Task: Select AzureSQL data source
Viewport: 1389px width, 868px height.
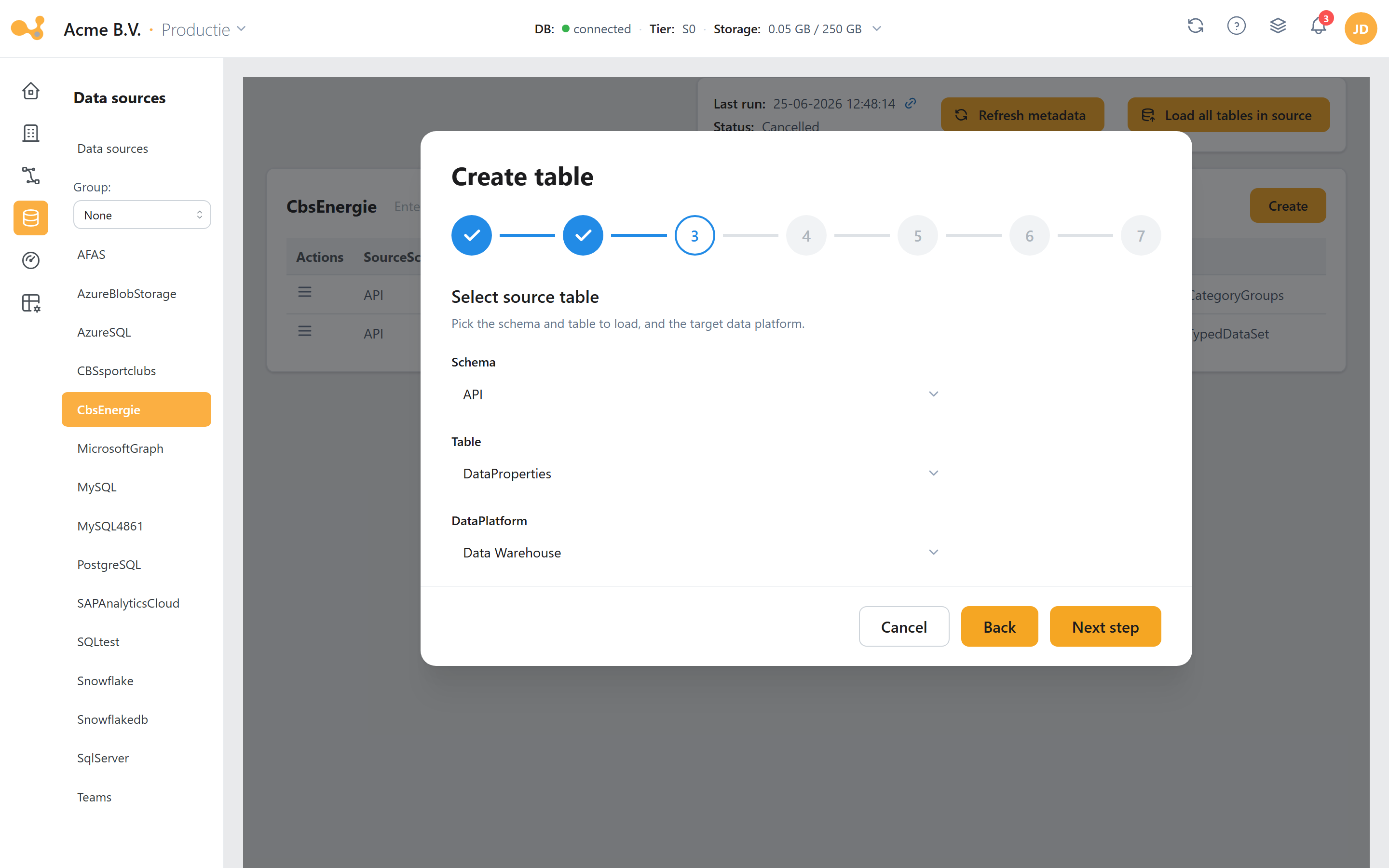Action: coord(136,332)
